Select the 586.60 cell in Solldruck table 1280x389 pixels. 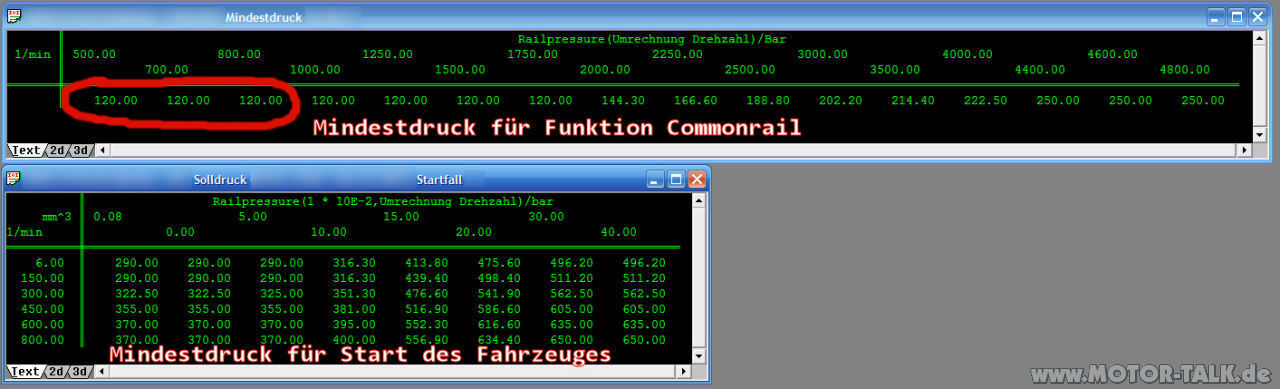pos(500,310)
